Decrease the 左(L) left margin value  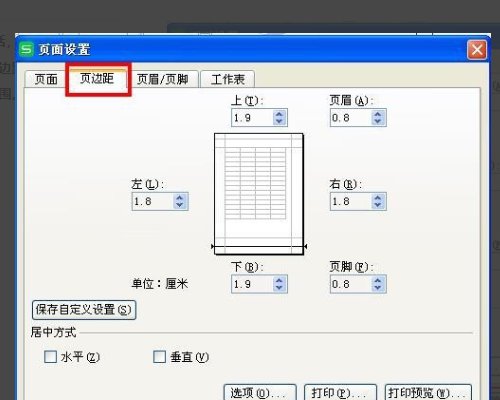(x=180, y=205)
